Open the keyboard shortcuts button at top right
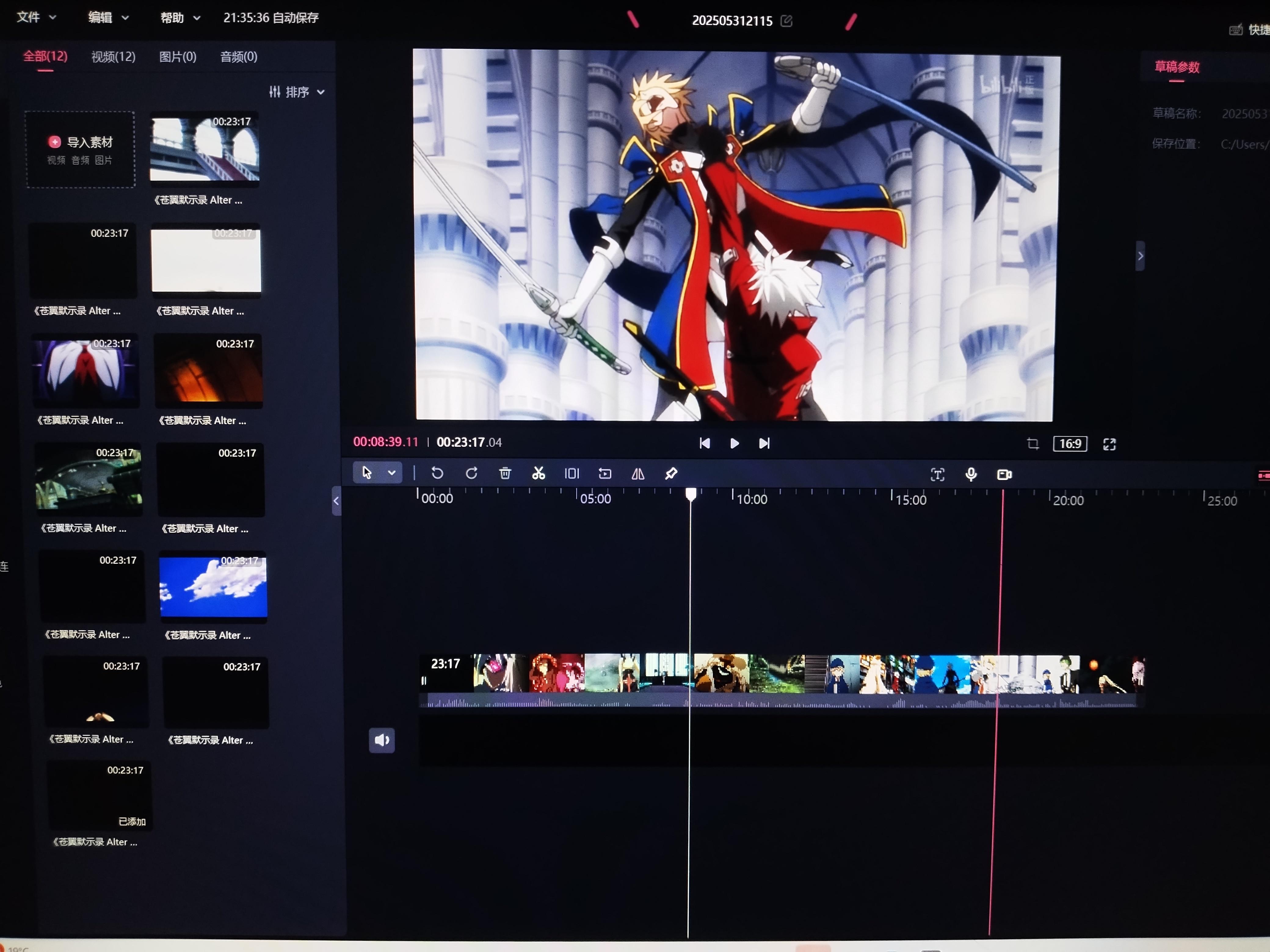Image resolution: width=1270 pixels, height=952 pixels. click(x=1249, y=29)
